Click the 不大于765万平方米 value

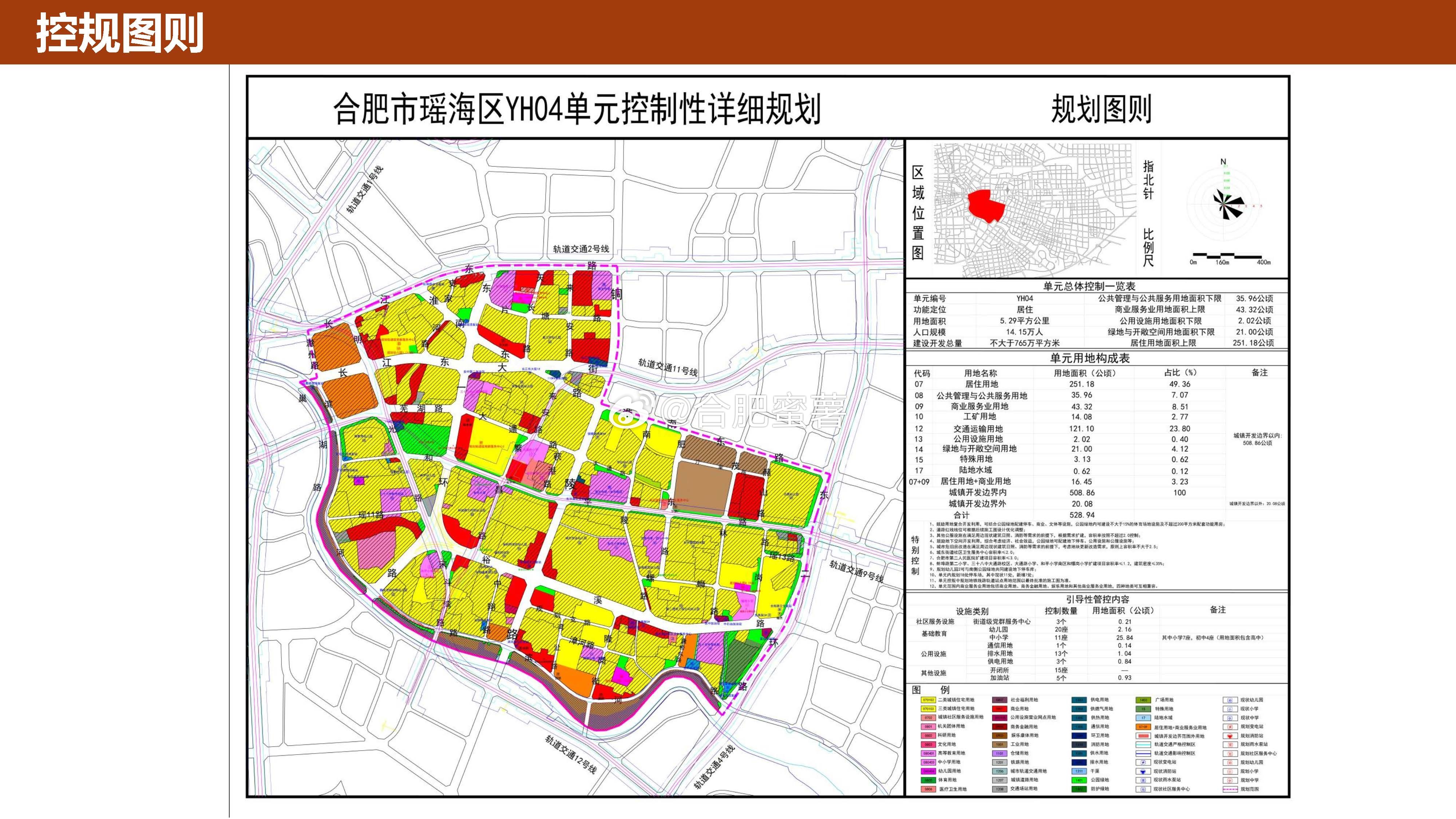pyautogui.click(x=1025, y=343)
